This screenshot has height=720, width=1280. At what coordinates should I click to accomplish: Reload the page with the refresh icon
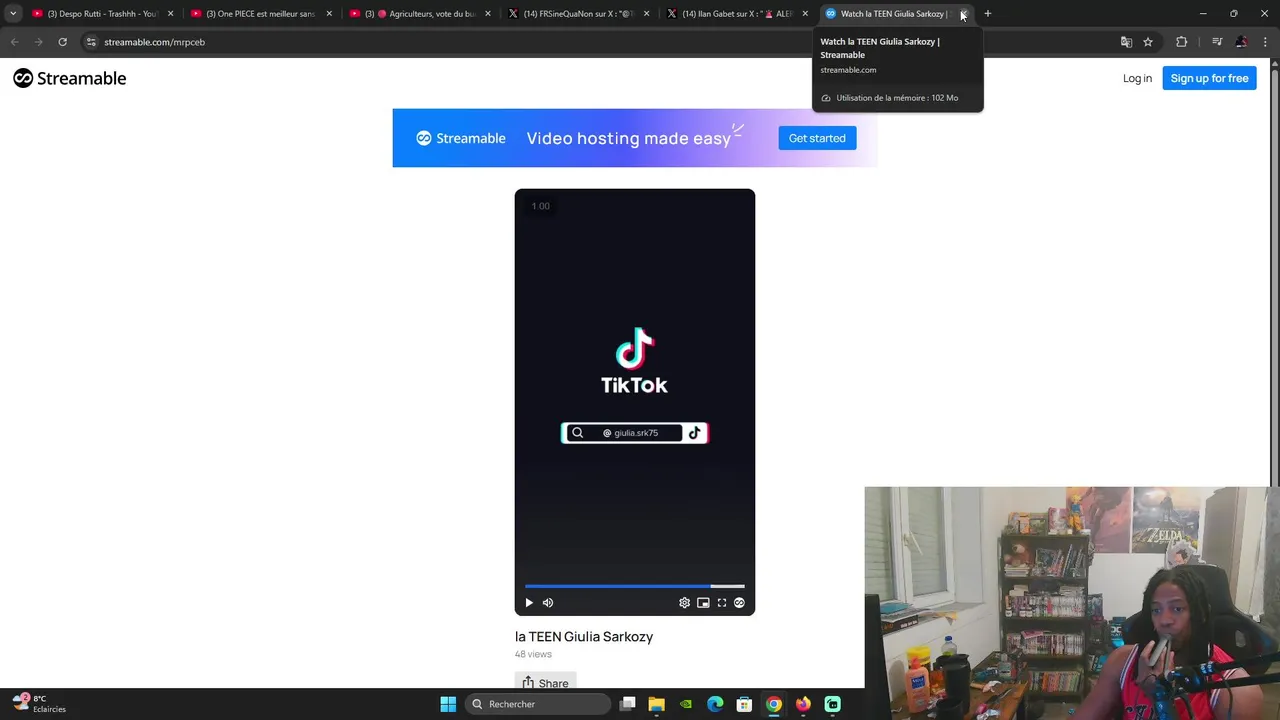pyautogui.click(x=62, y=42)
